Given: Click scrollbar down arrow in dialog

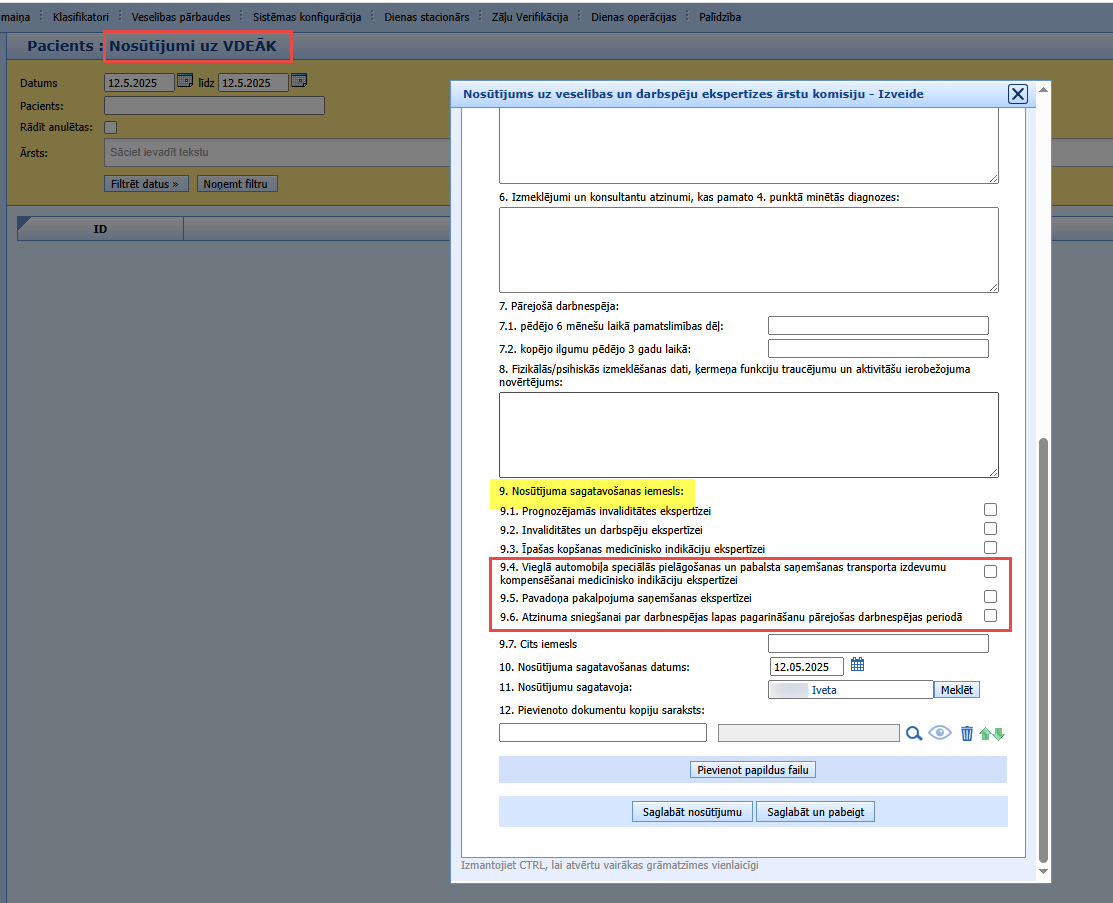Looking at the screenshot, I should click(x=1043, y=871).
